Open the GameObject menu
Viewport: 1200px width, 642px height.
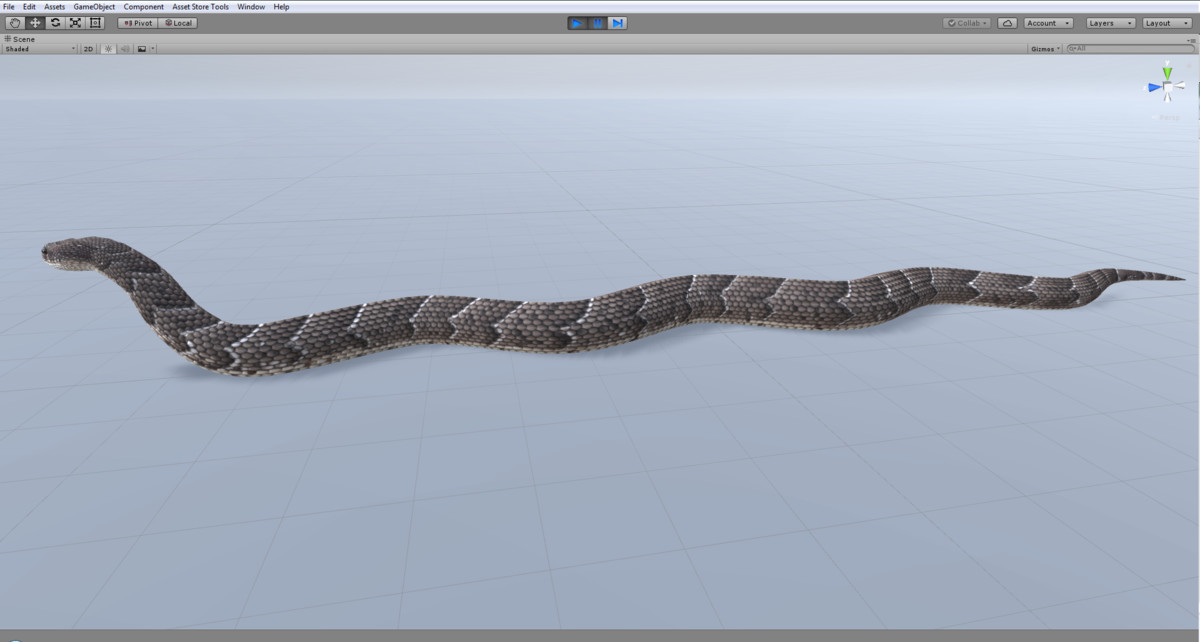click(x=92, y=6)
